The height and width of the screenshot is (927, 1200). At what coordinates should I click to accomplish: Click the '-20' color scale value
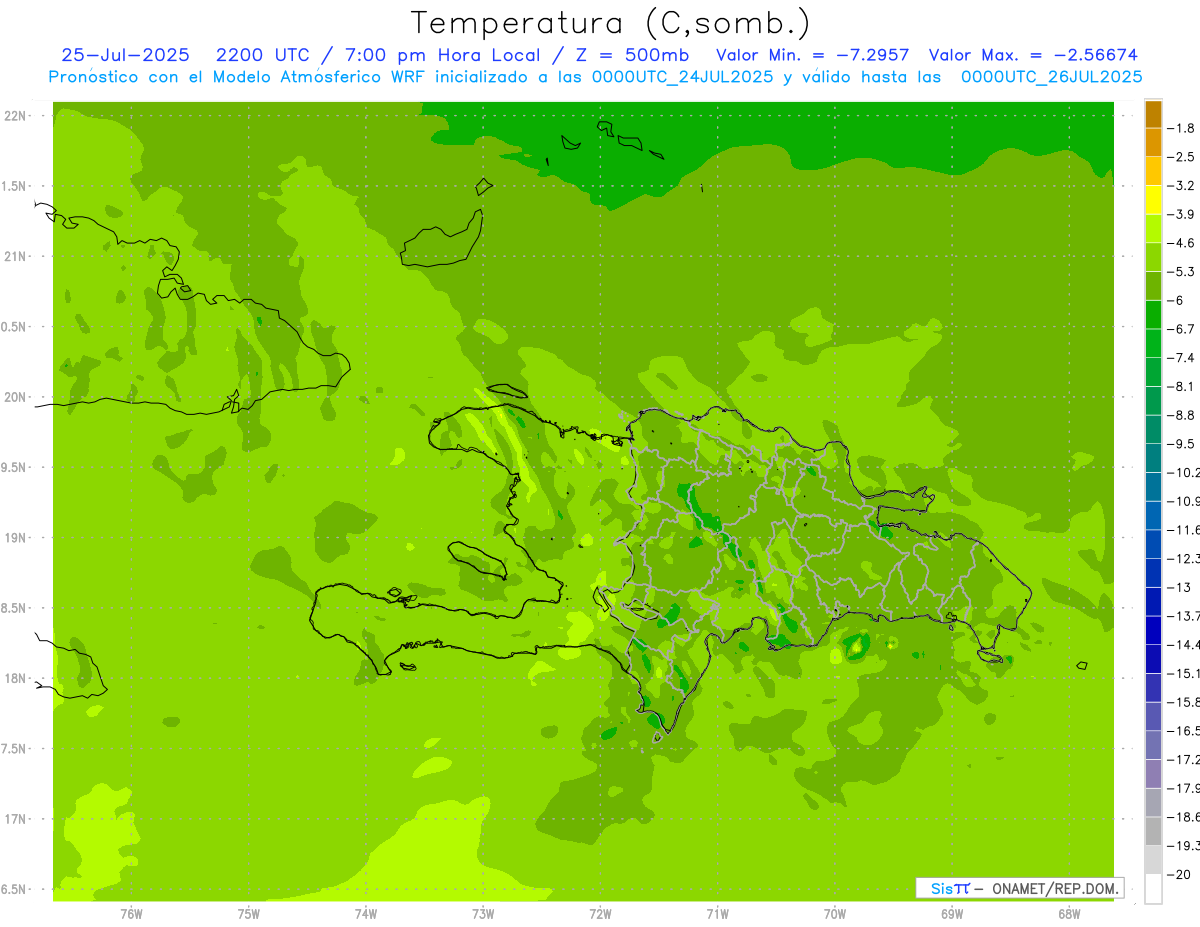pos(1179,874)
